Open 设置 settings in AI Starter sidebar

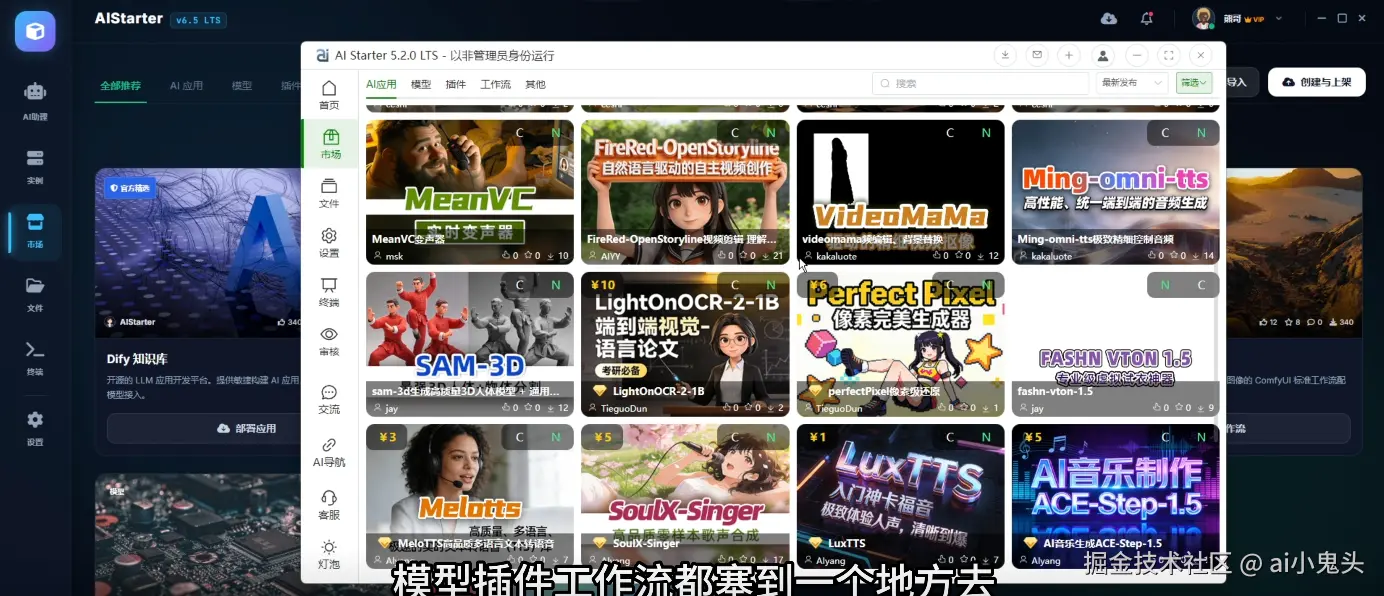pyautogui.click(x=329, y=243)
